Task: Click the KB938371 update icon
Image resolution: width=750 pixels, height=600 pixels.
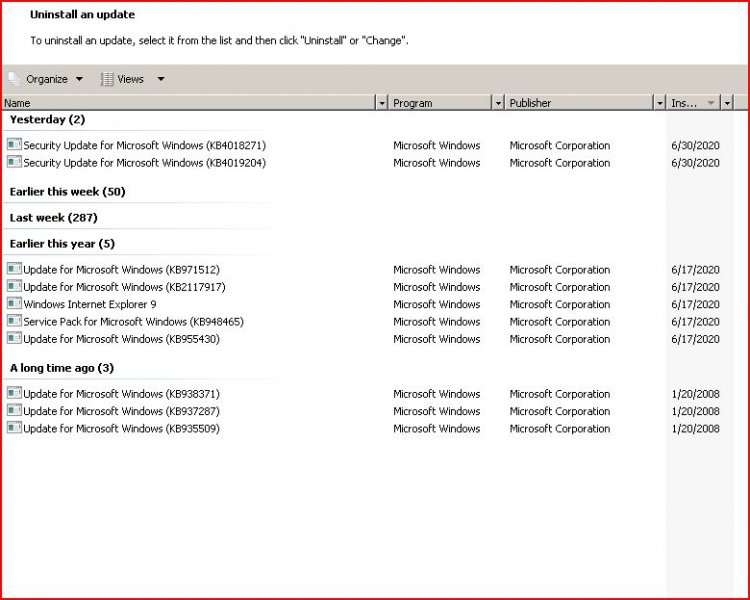Action: [14, 394]
